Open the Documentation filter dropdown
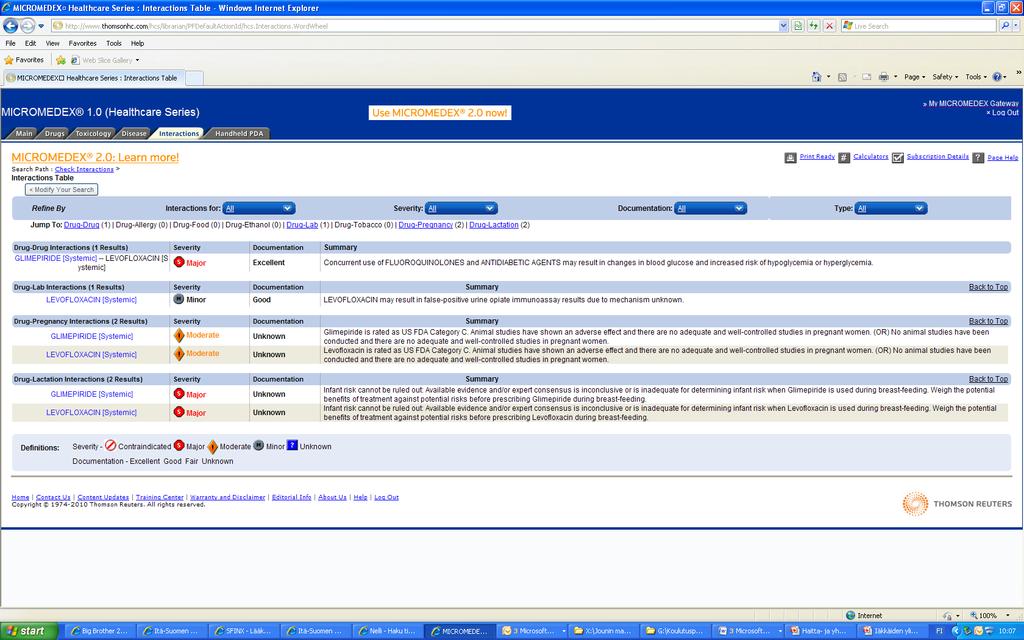 click(711, 208)
